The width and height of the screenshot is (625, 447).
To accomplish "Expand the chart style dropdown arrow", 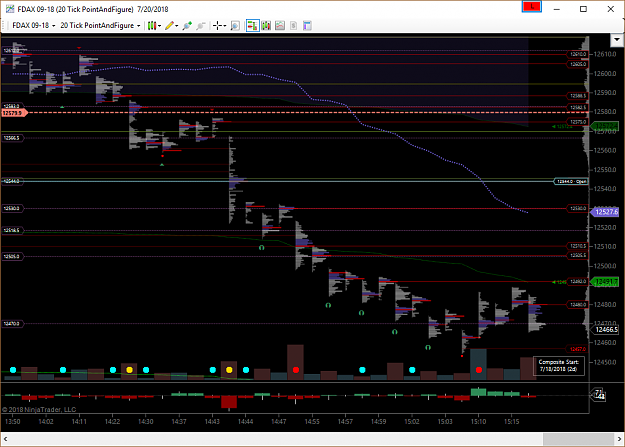I will (x=159, y=26).
